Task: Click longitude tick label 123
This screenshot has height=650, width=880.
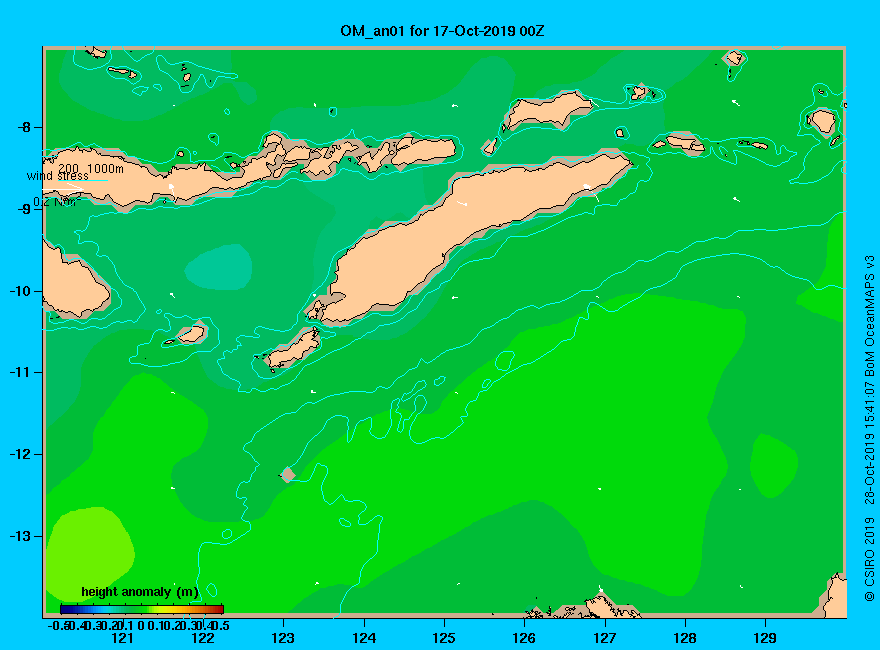Action: [x=283, y=638]
